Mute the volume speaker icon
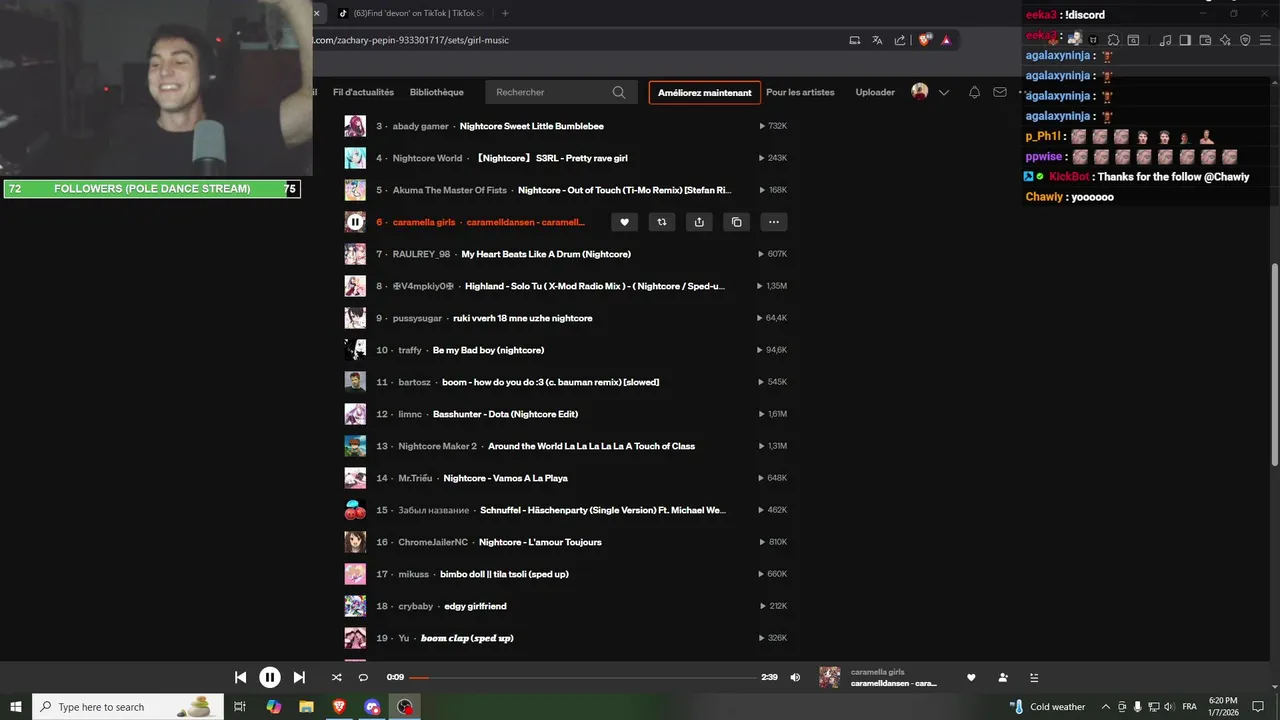 (795, 677)
